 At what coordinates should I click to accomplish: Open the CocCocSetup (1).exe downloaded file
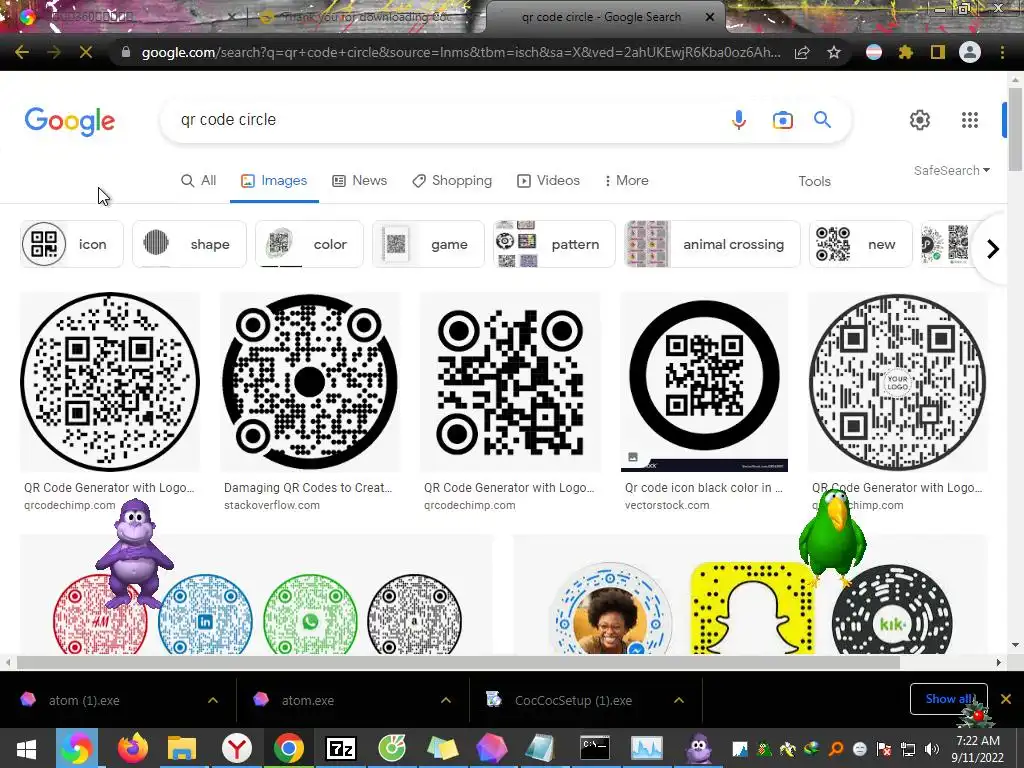[573, 700]
